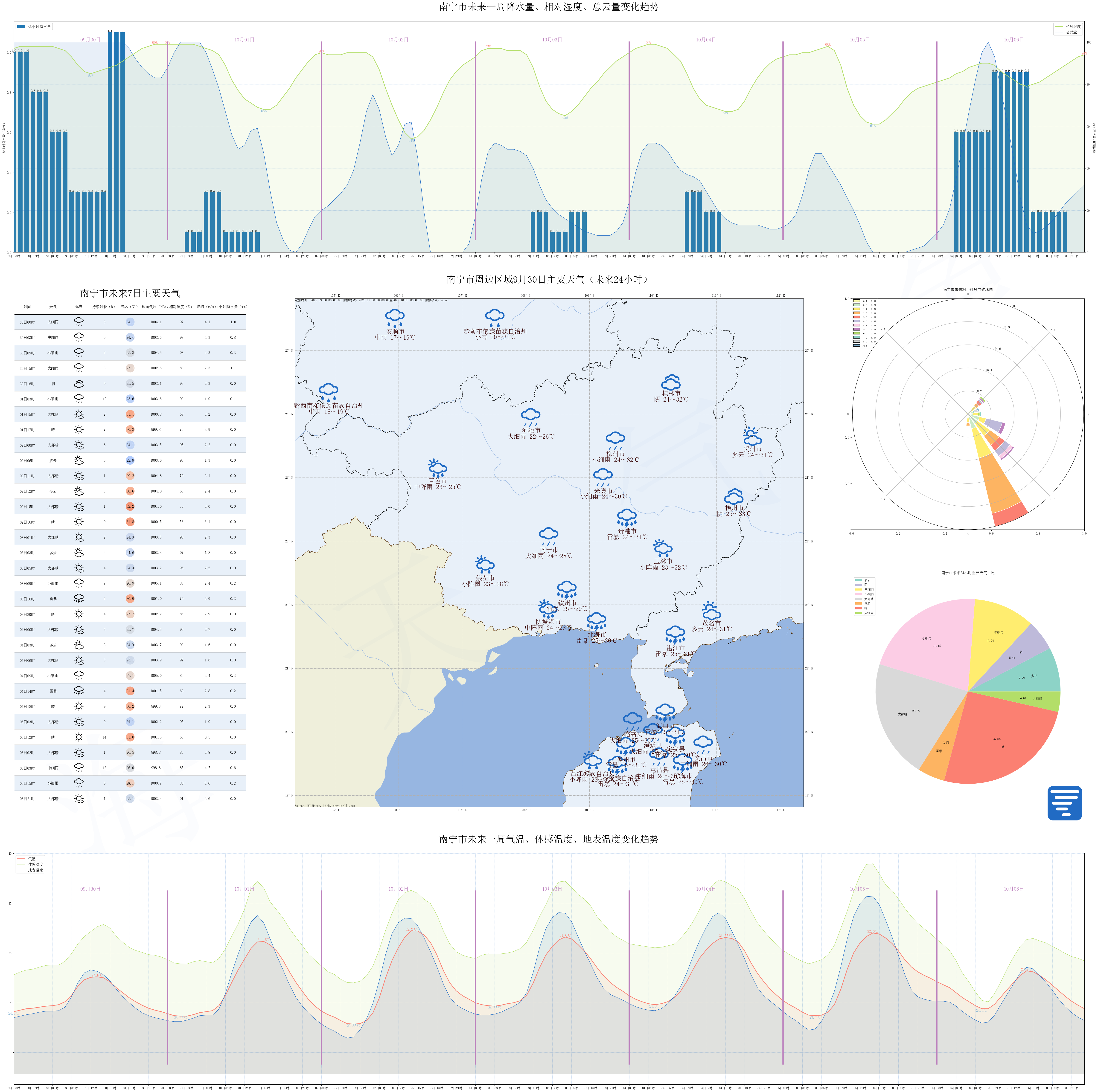Click the 桂林市 阴 24~32℃ map label
1098x1092 pixels.
pyautogui.click(x=671, y=396)
